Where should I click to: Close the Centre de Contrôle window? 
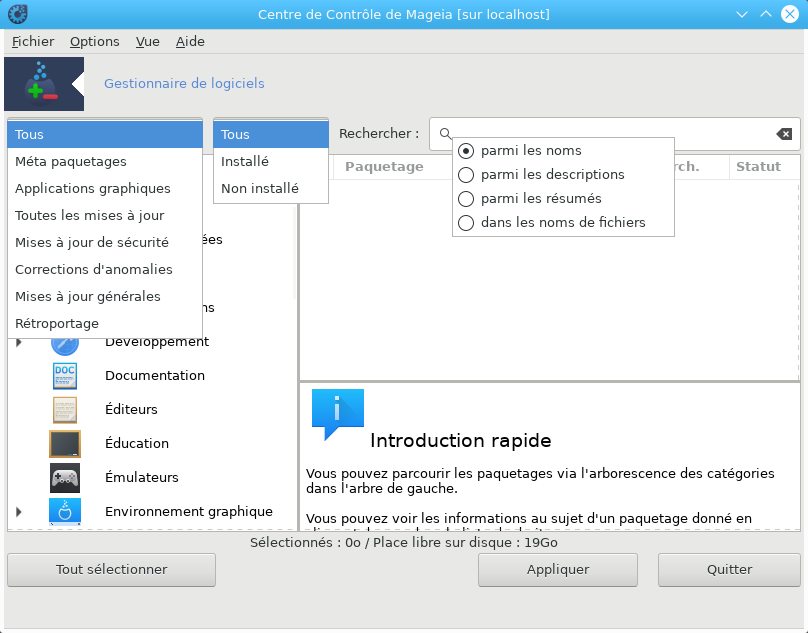pos(790,14)
